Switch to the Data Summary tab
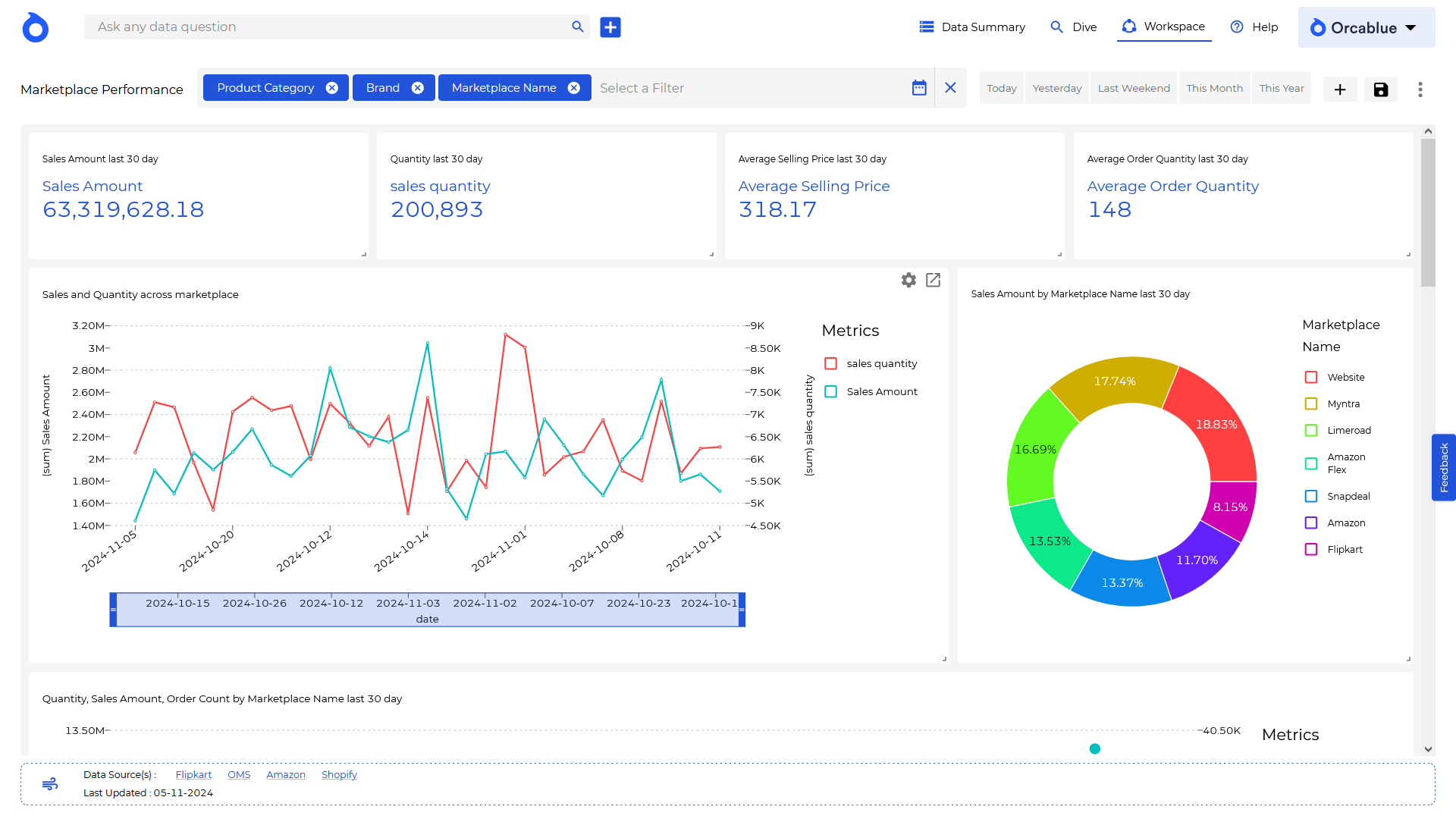Viewport: 1456px width, 819px height. click(x=972, y=27)
